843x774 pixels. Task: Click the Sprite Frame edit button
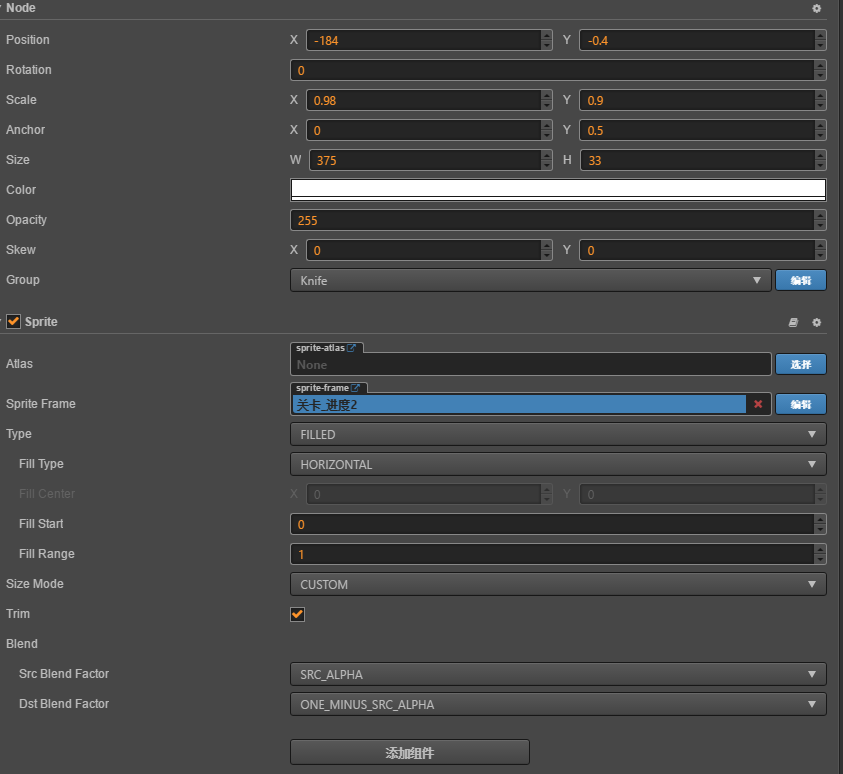[x=801, y=404]
